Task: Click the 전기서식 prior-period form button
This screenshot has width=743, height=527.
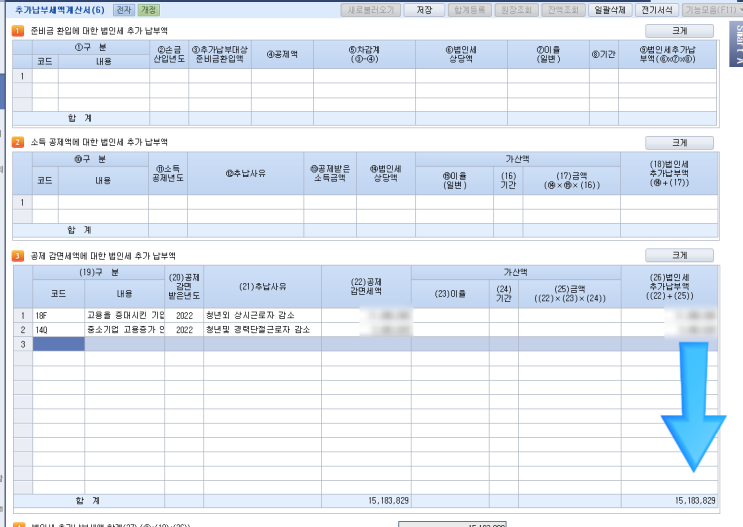Action: (x=657, y=10)
